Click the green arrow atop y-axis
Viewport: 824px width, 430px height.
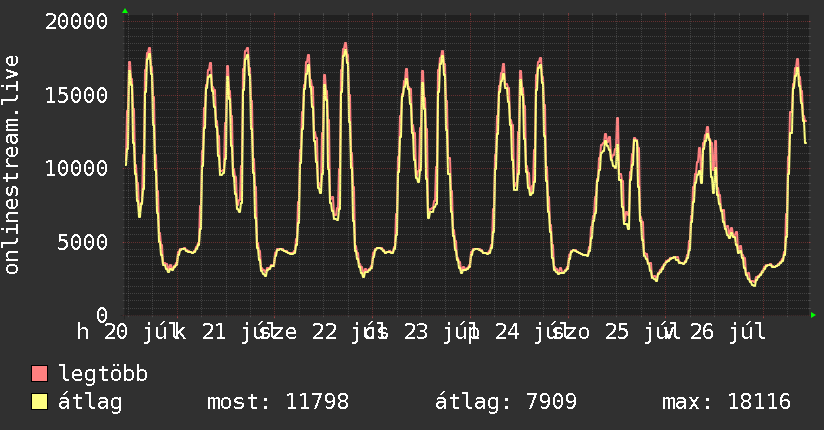pyautogui.click(x=125, y=11)
